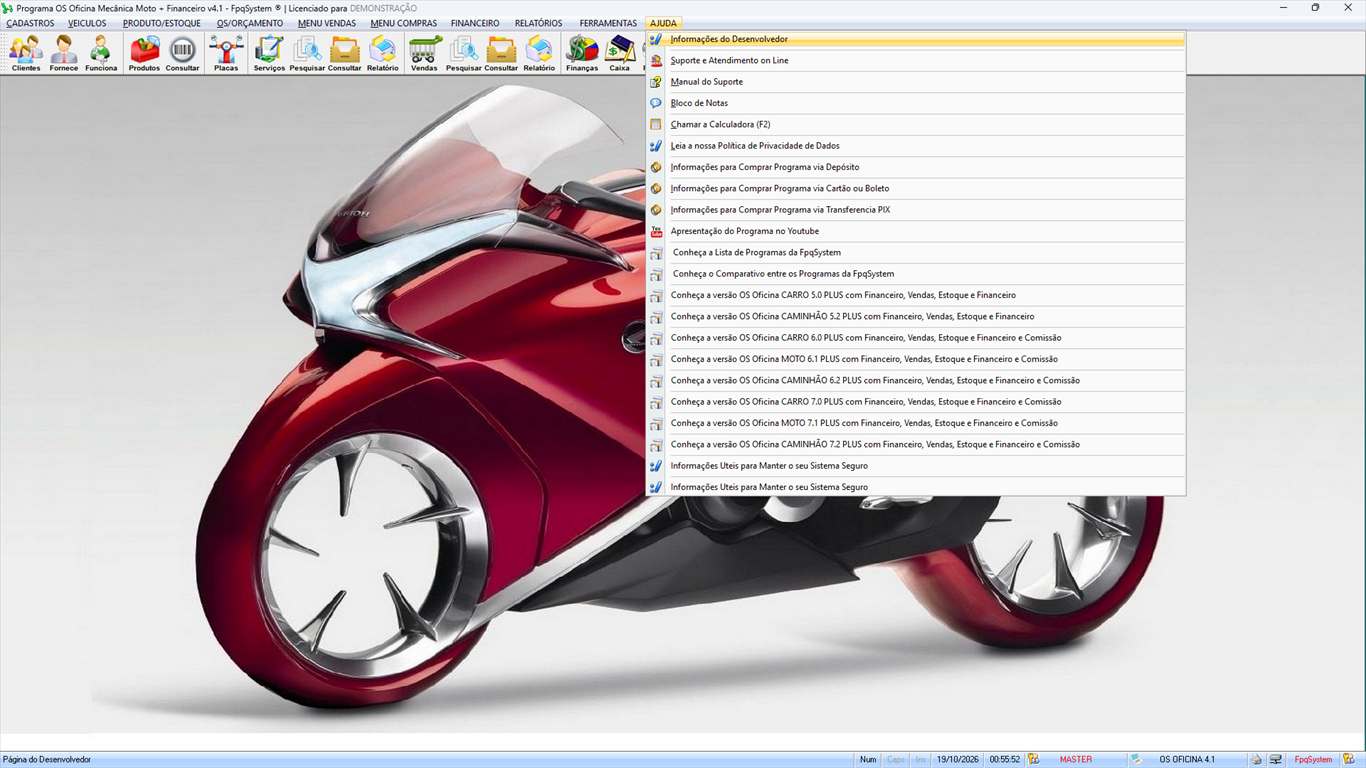Click the 19/10/2026 date in status bar
Screen dimensions: 1366x768
point(958,760)
